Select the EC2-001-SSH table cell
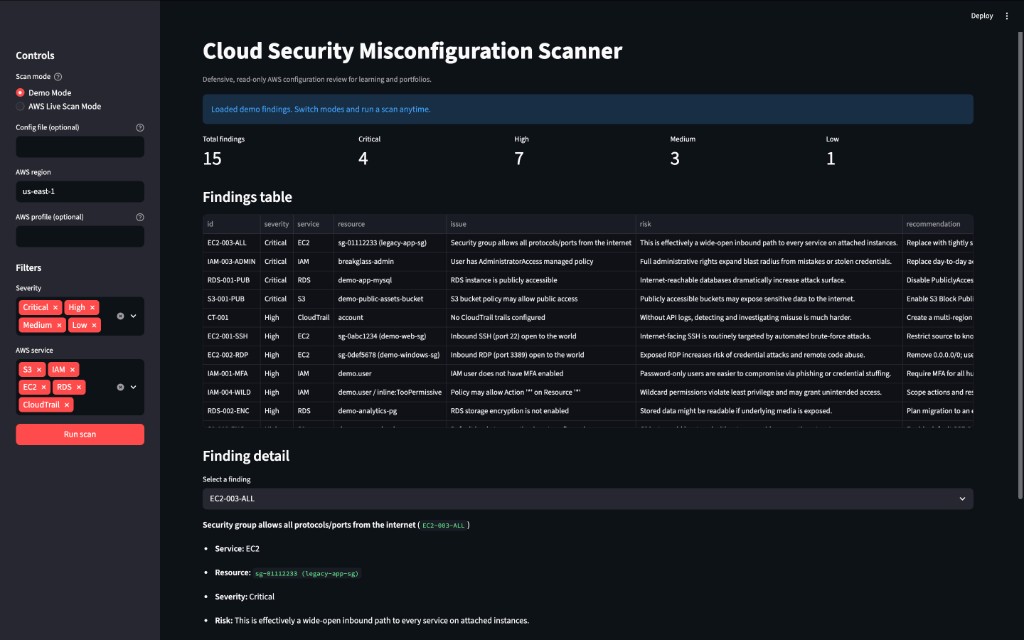1024x640 pixels. pyautogui.click(x=231, y=336)
